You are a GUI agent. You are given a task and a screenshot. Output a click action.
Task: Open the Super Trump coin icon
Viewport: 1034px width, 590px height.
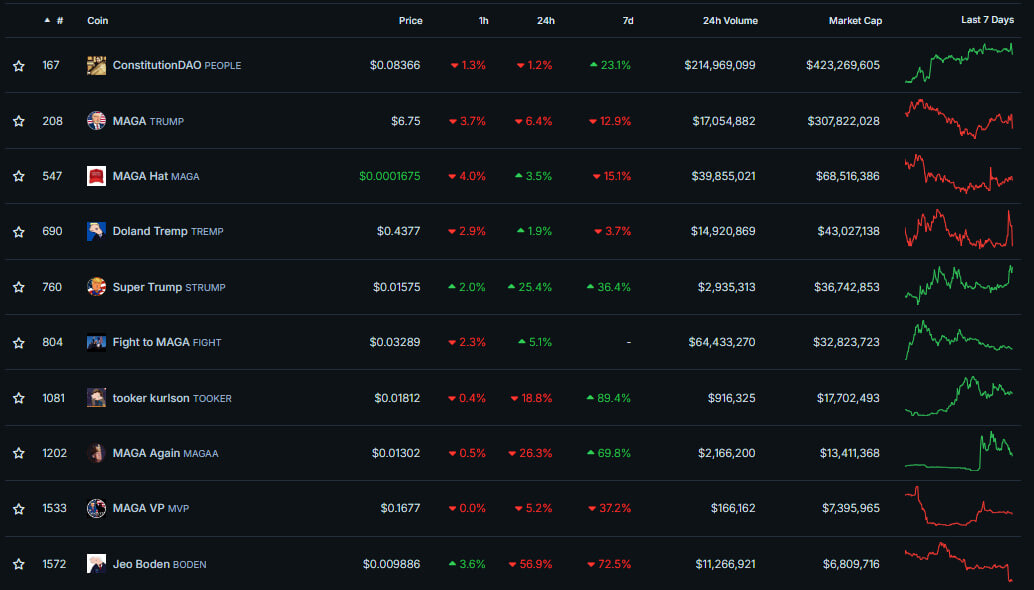(x=96, y=287)
